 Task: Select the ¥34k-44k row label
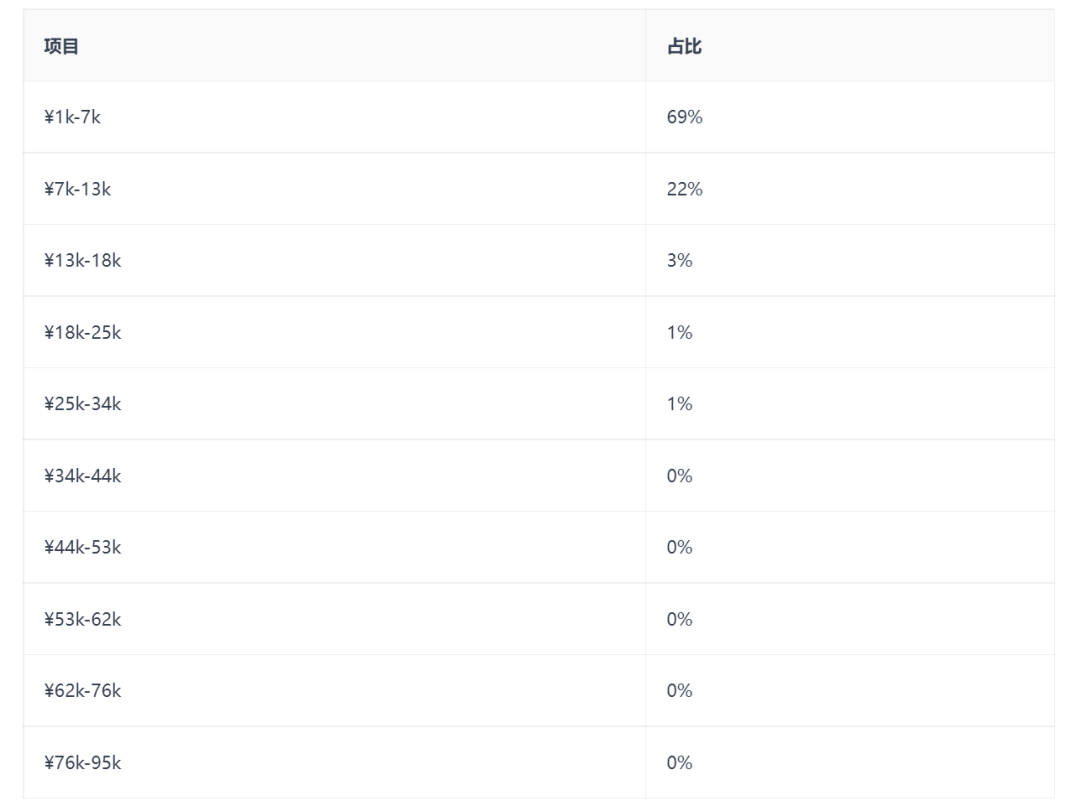point(82,476)
